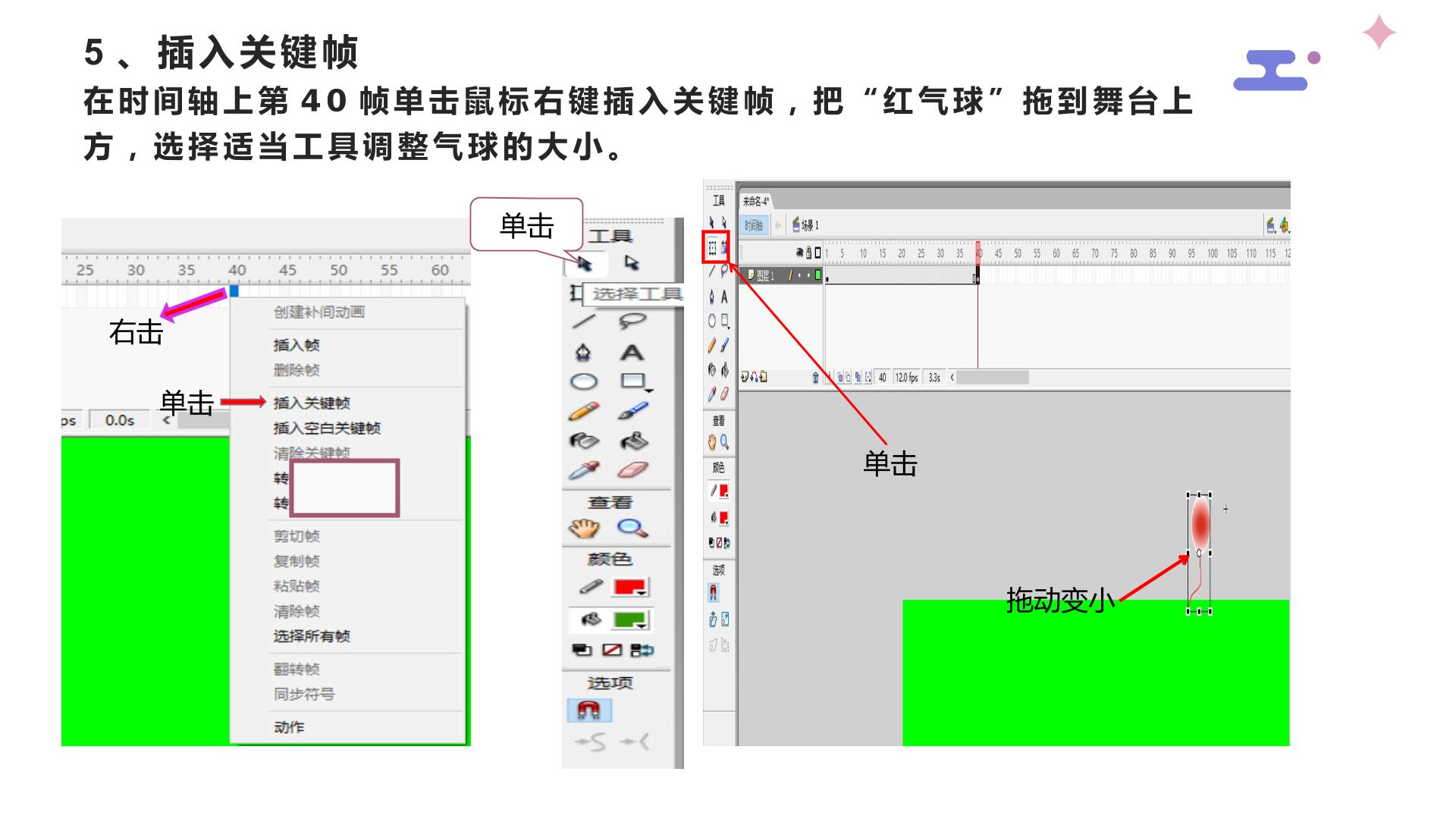Click the back arrow beside 场景 1

(778, 225)
